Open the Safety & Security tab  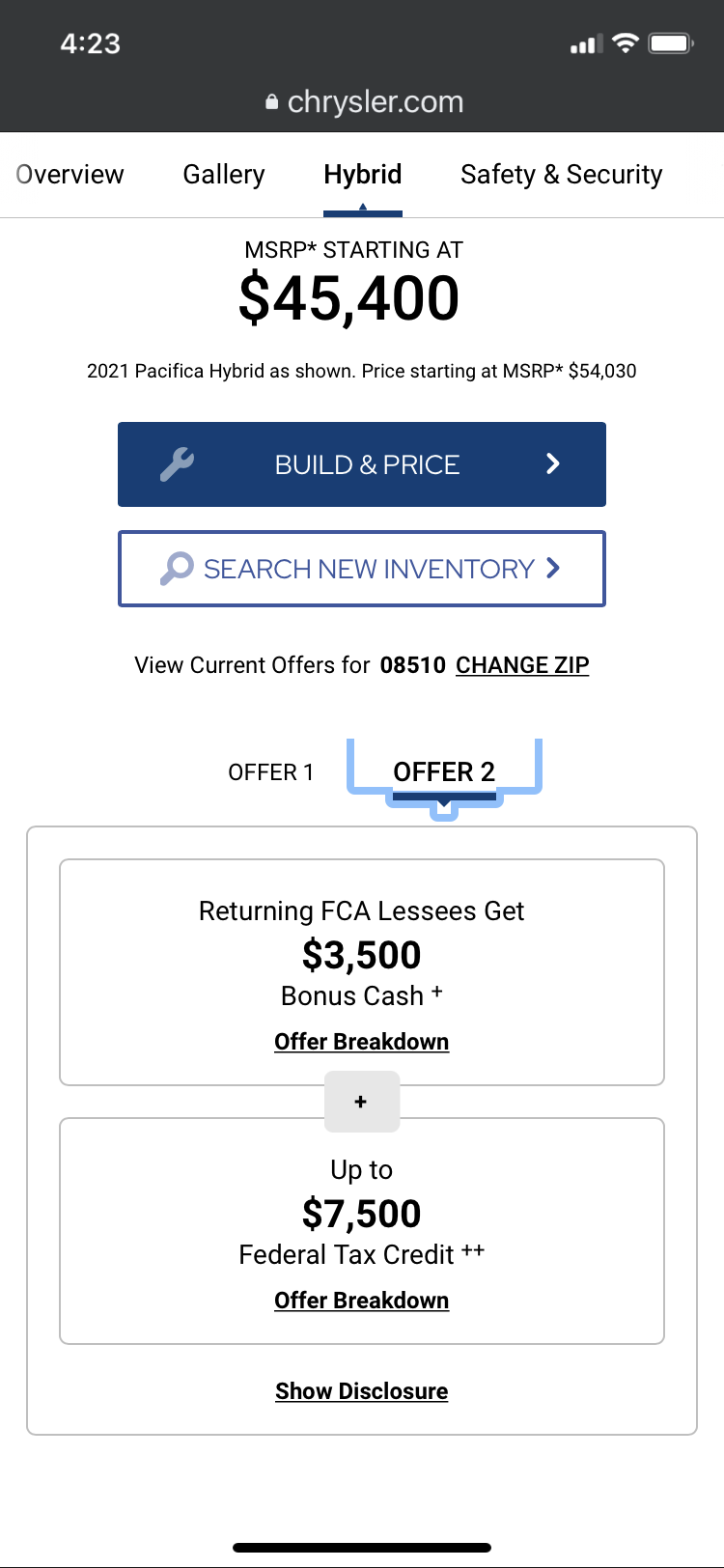click(562, 175)
